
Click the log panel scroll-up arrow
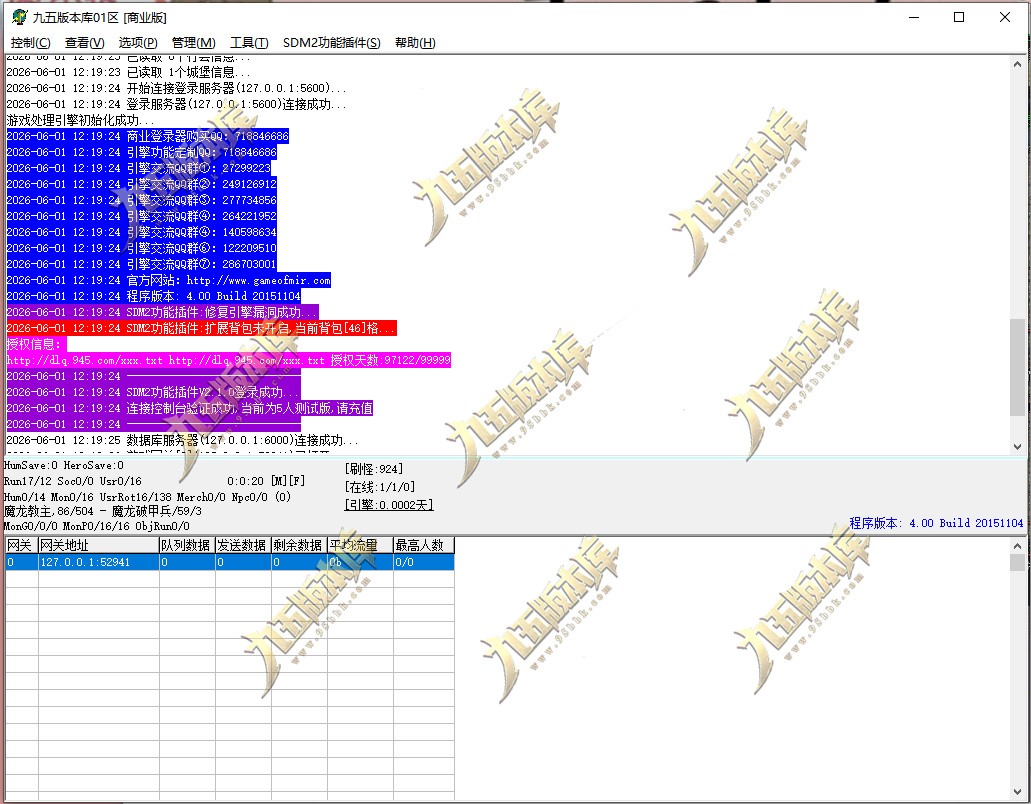tap(1017, 64)
